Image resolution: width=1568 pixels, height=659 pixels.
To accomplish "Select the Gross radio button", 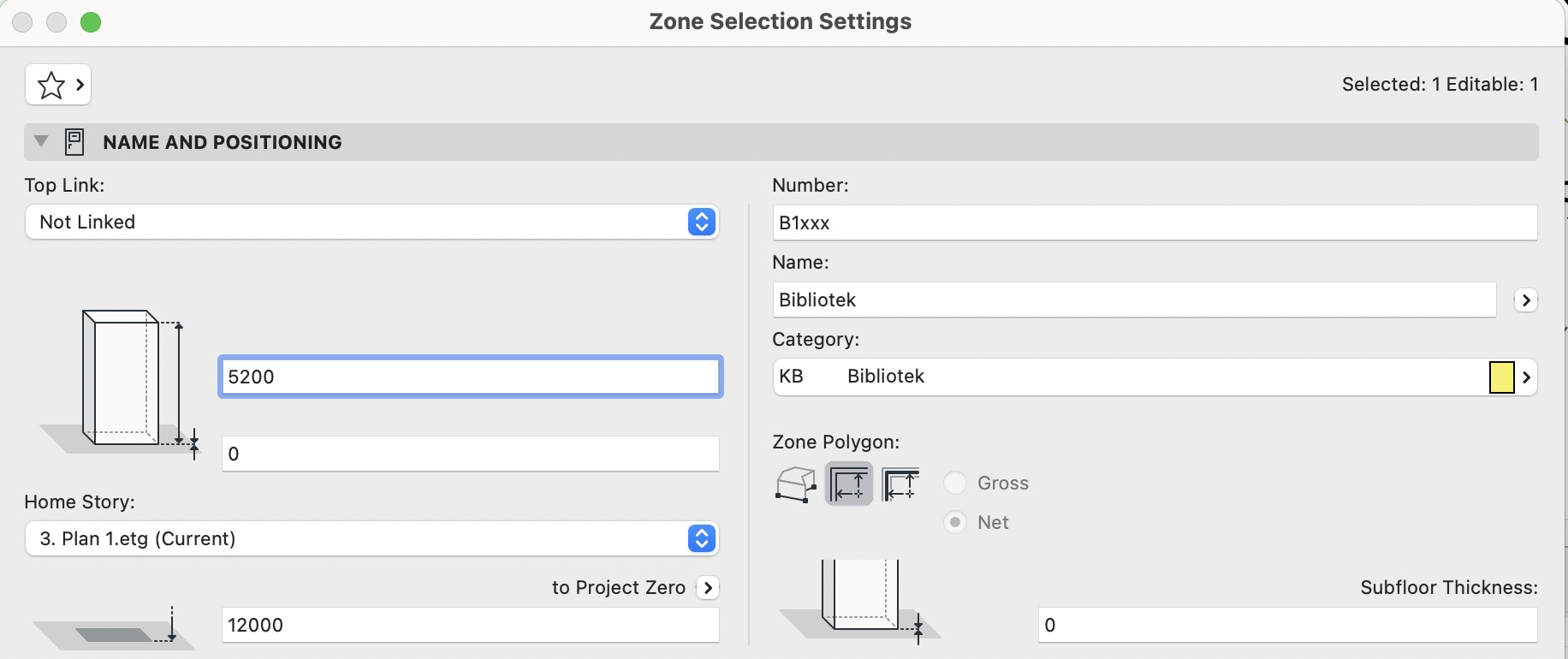I will [955, 484].
